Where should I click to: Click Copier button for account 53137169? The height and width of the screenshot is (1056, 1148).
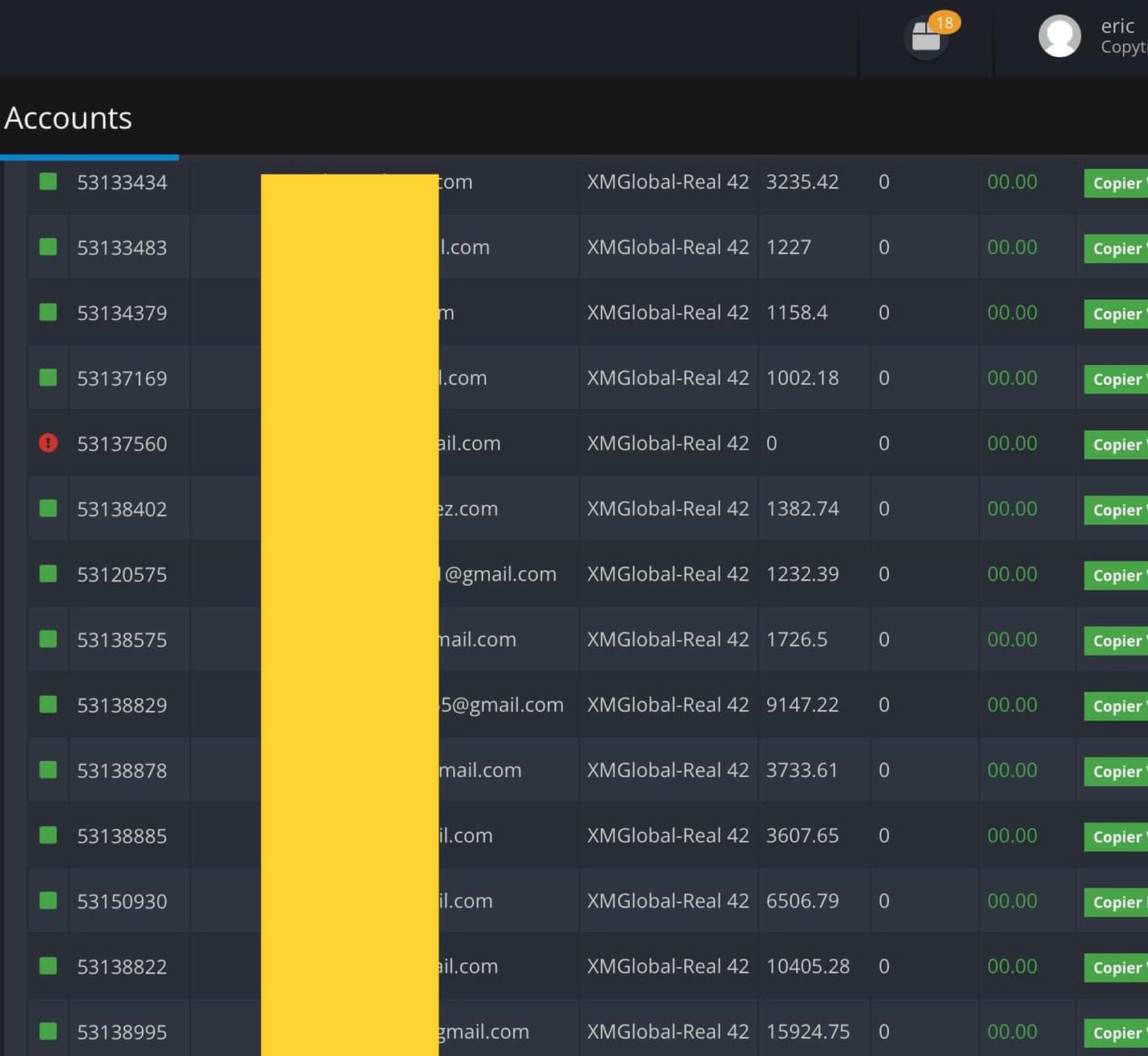click(1116, 379)
